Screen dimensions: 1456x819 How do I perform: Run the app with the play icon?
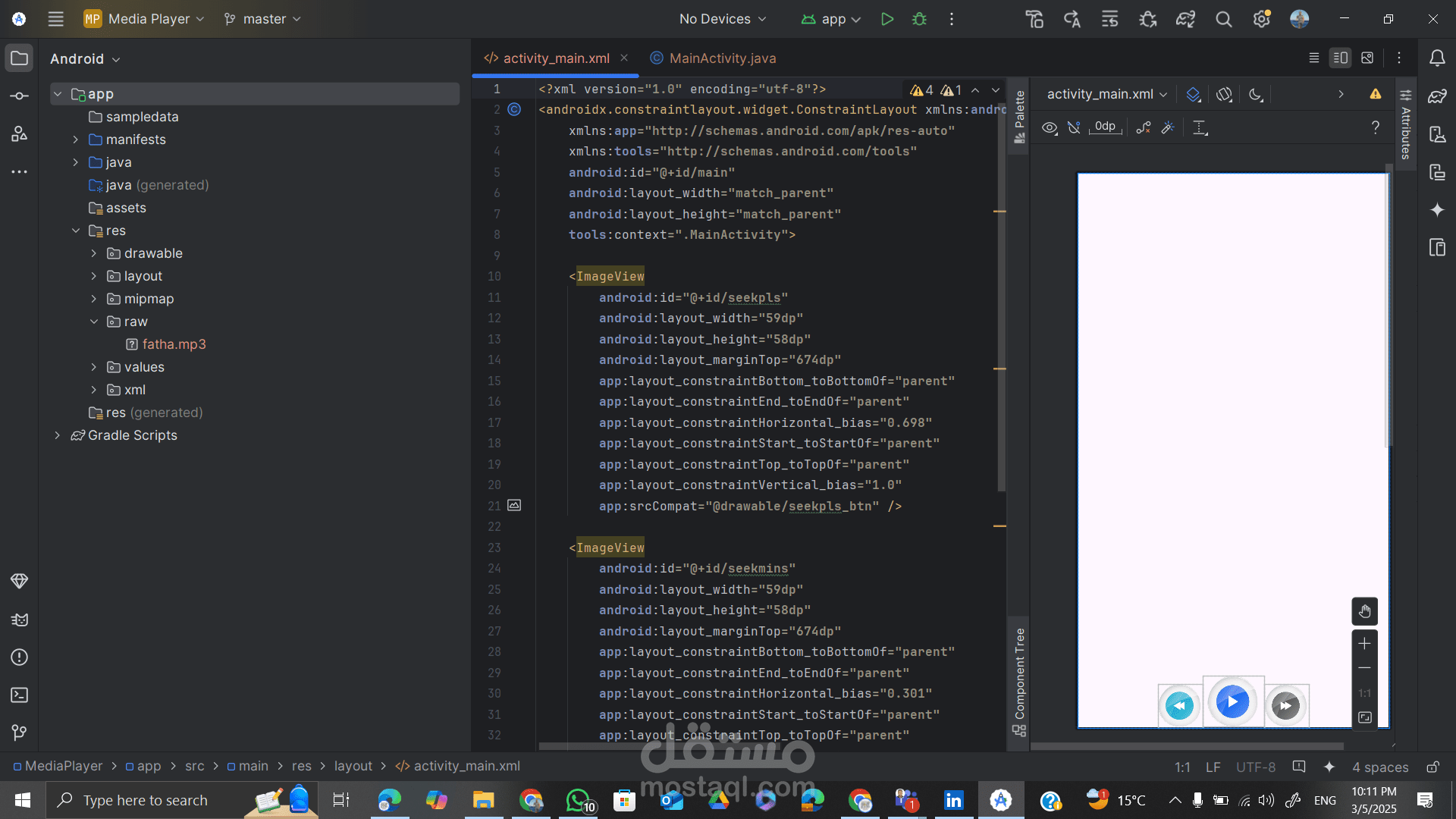coord(886,19)
